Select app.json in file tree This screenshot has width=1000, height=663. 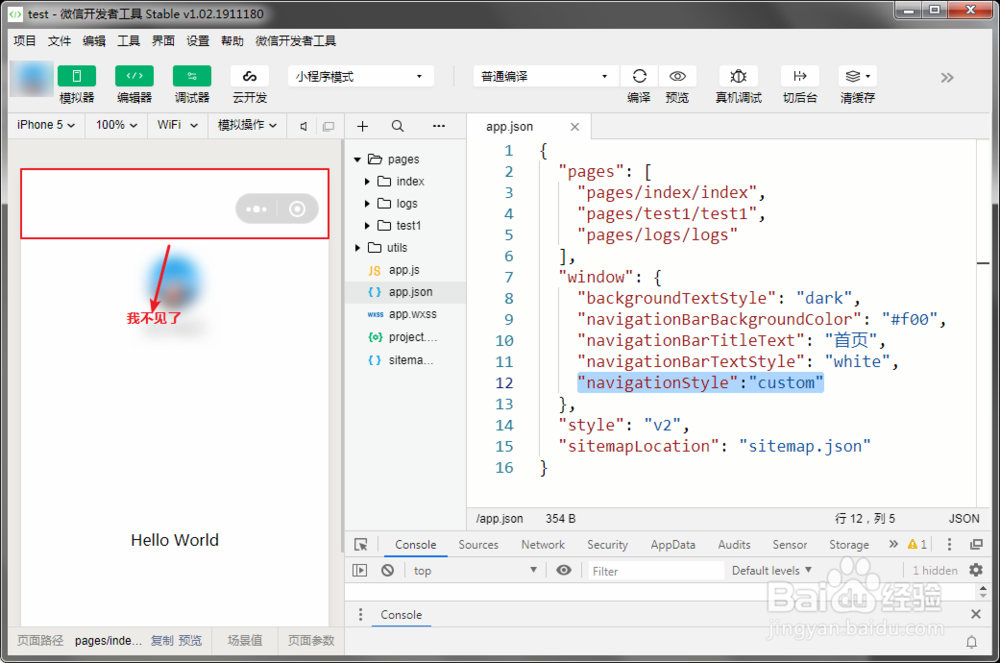[x=406, y=292]
